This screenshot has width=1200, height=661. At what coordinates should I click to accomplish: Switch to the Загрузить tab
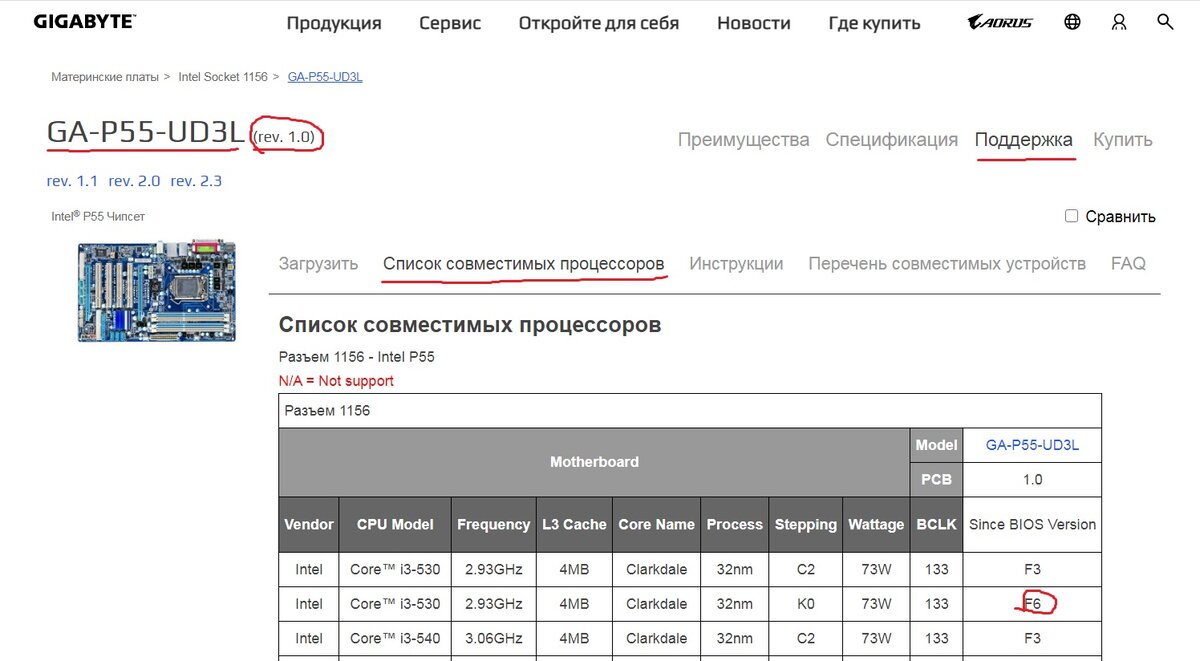tap(318, 264)
